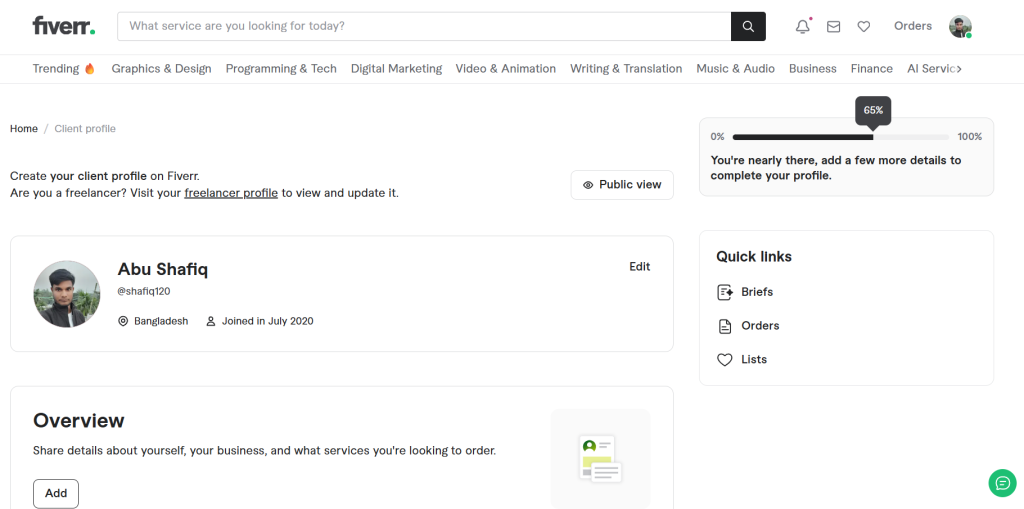
Task: Open the favorites heart icon in header
Action: coord(863,26)
